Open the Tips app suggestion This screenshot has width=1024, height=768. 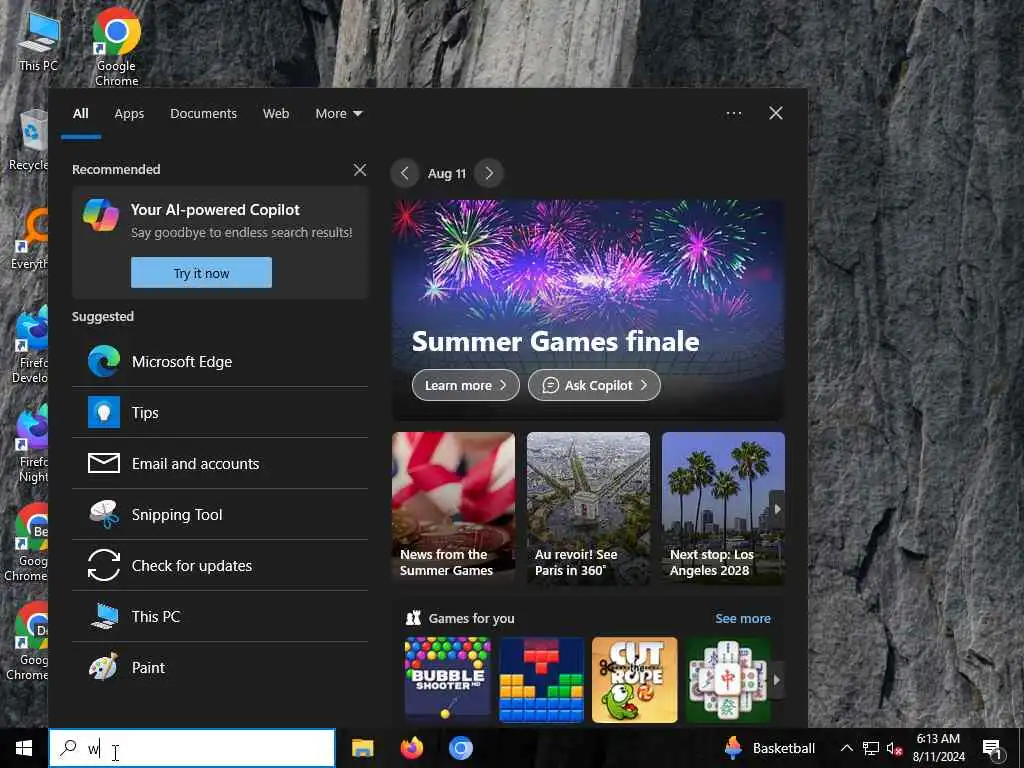pos(220,413)
